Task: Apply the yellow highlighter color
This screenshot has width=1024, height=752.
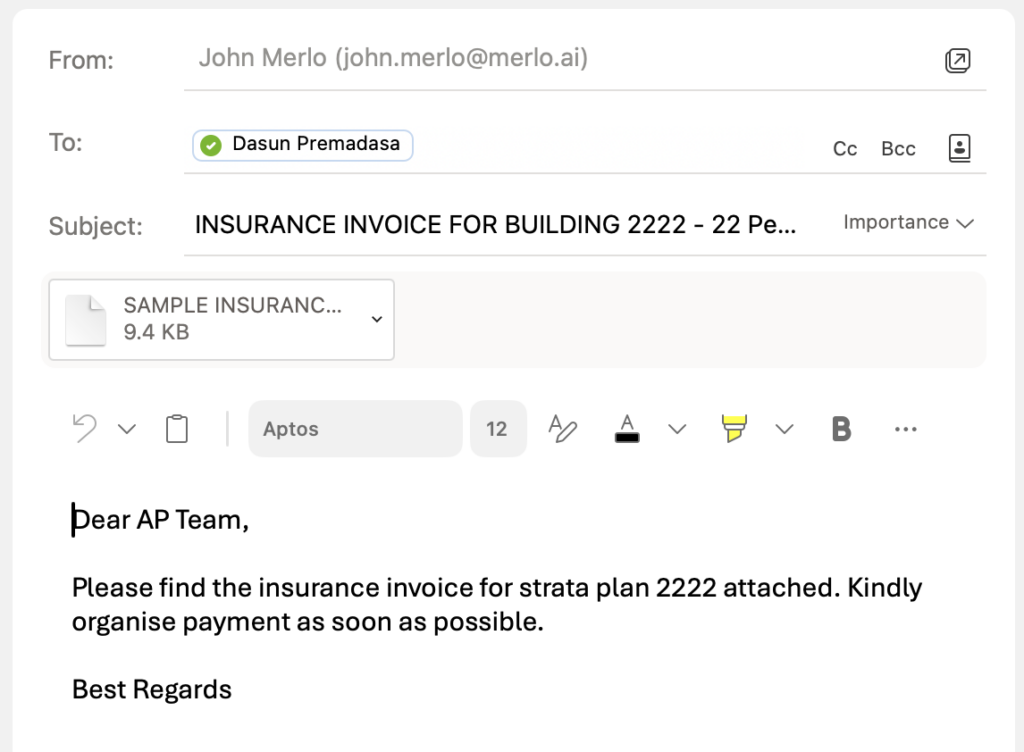Action: (x=734, y=429)
